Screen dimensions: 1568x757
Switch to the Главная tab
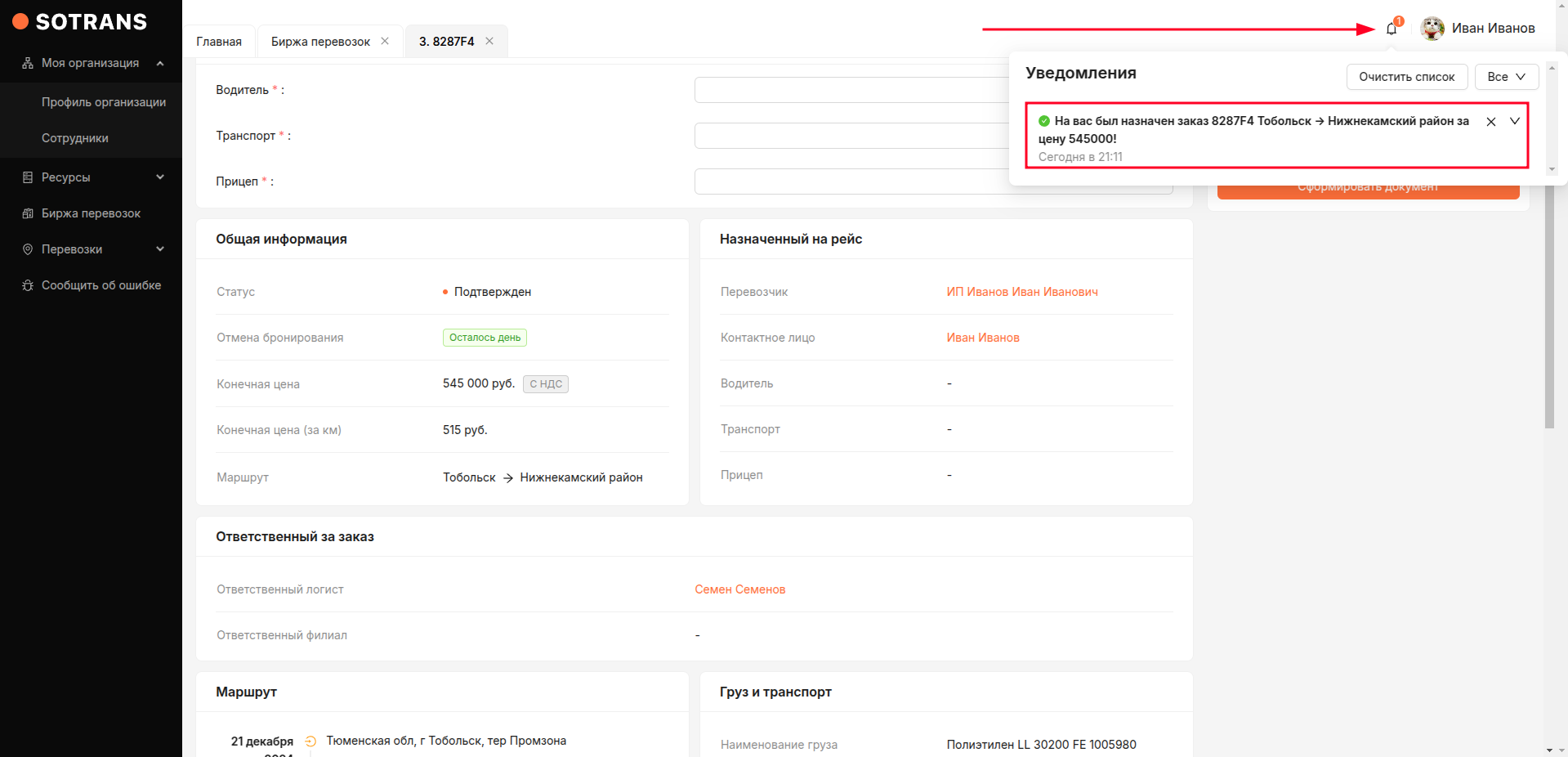pos(219,42)
